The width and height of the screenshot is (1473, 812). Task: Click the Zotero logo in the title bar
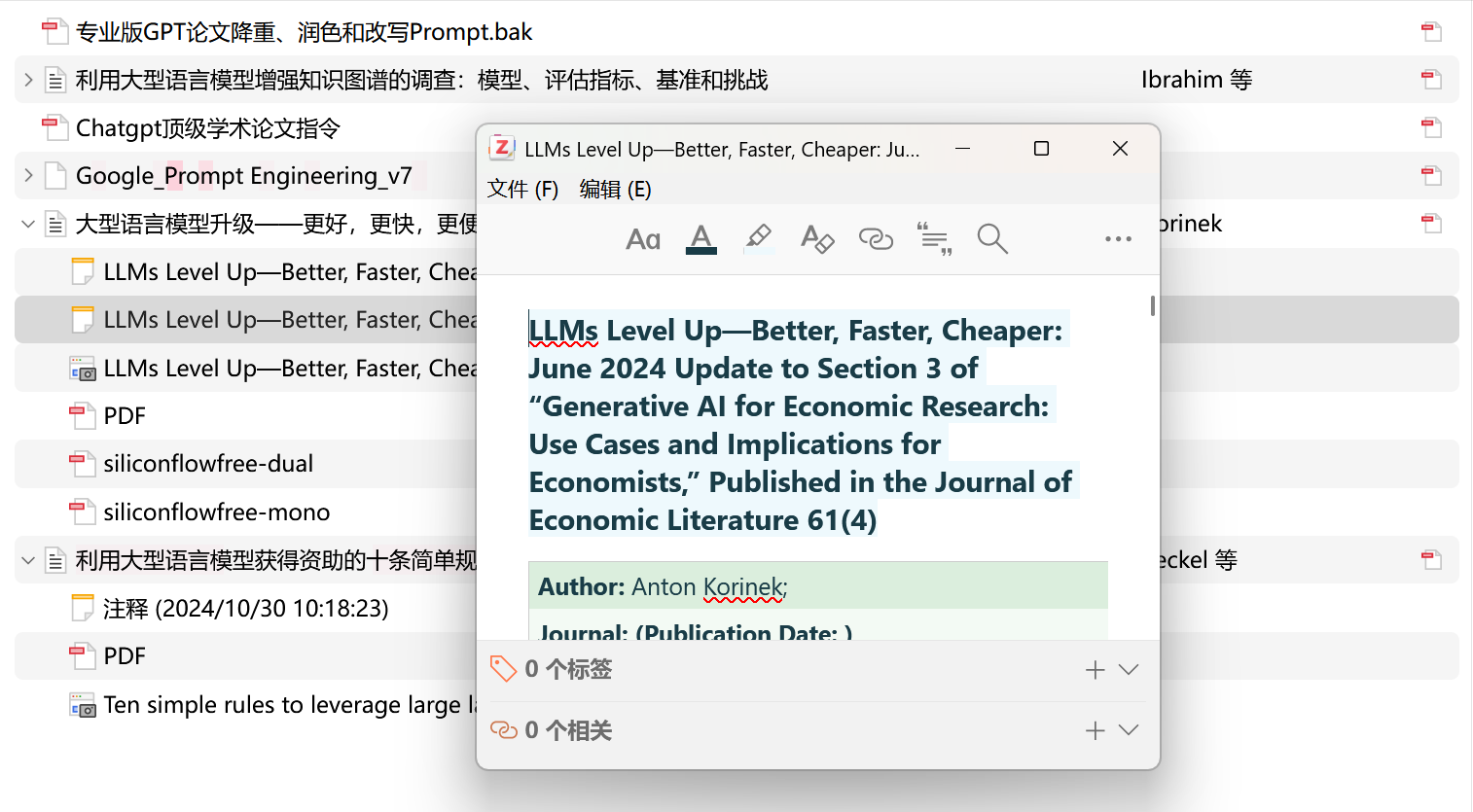(502, 148)
